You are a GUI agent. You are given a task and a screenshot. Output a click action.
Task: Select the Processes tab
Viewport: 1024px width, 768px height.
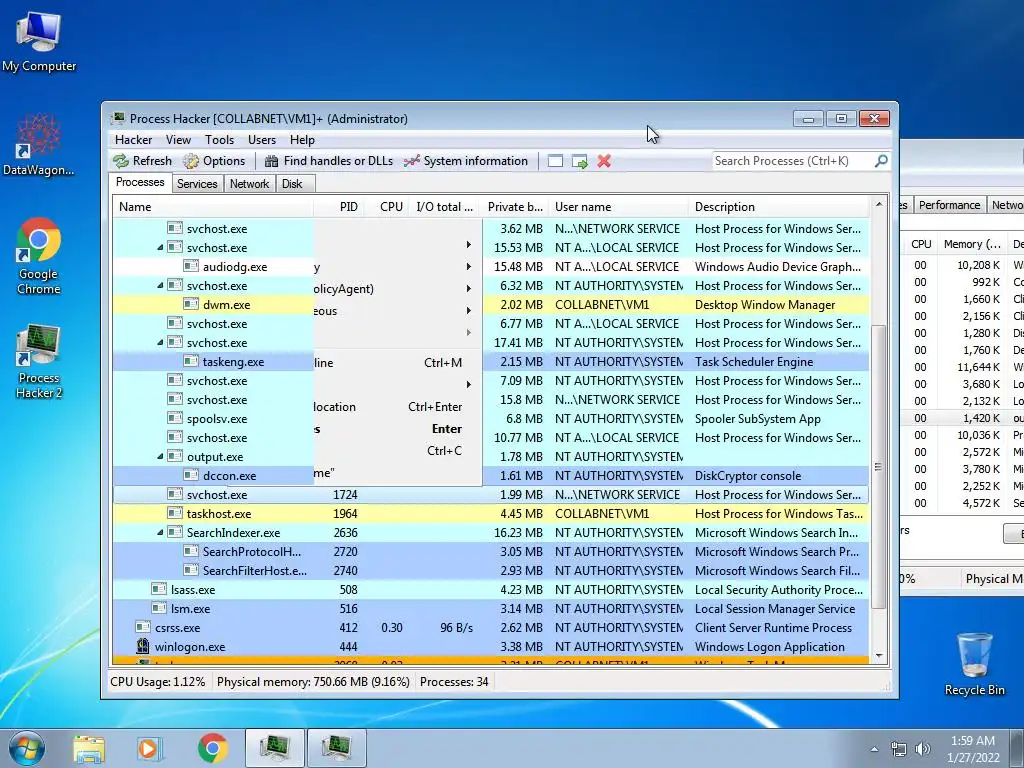[x=140, y=182]
